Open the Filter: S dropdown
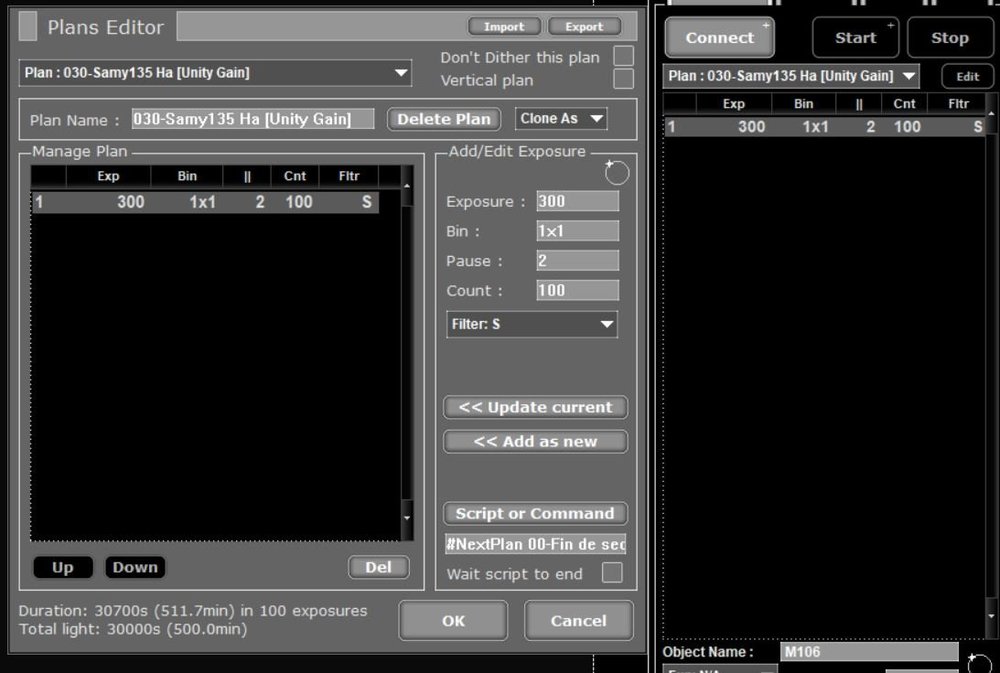The image size is (1000, 673). [531, 324]
